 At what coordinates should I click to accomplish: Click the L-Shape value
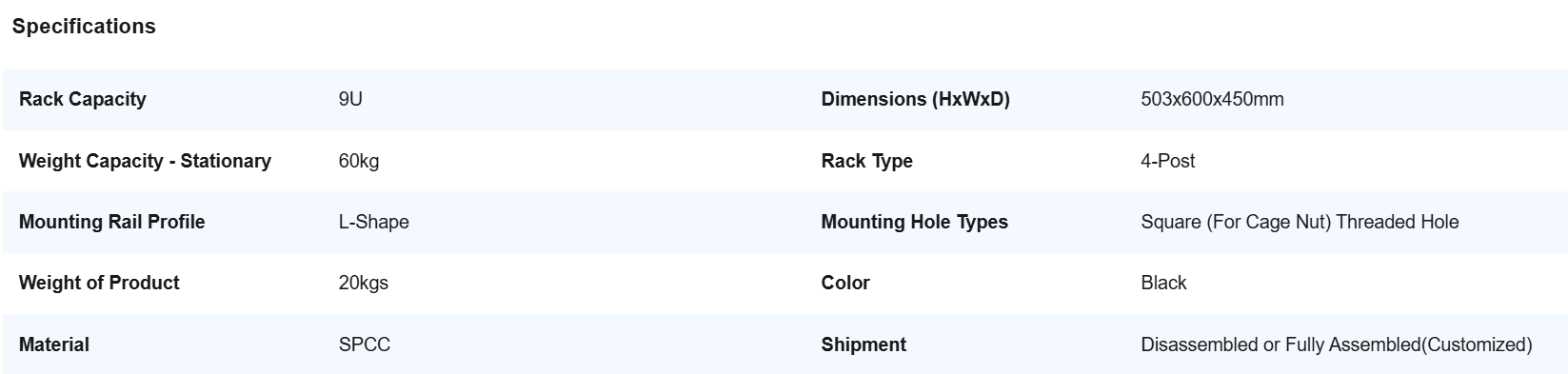click(374, 222)
